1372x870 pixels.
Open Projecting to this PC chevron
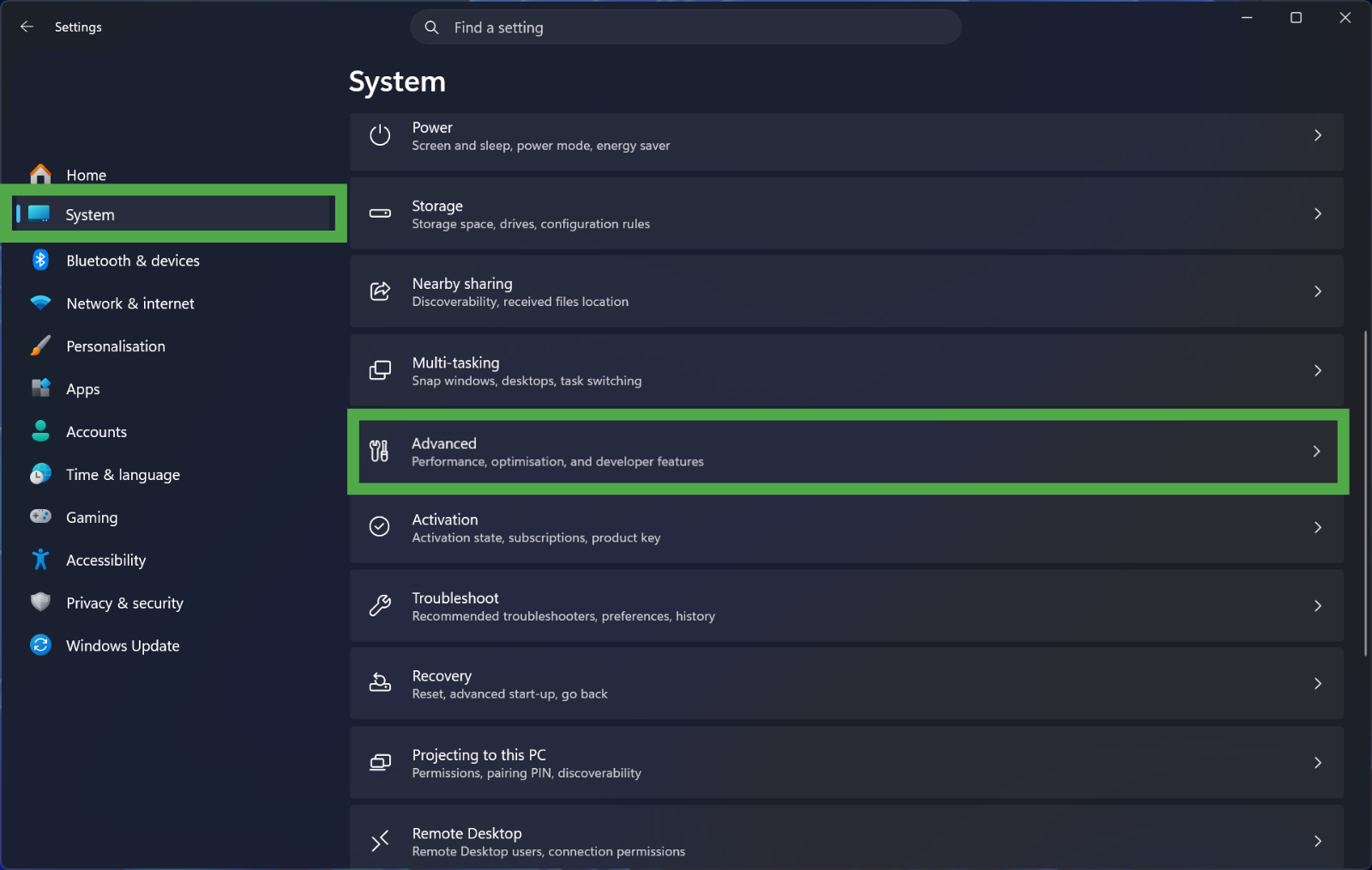point(1318,762)
